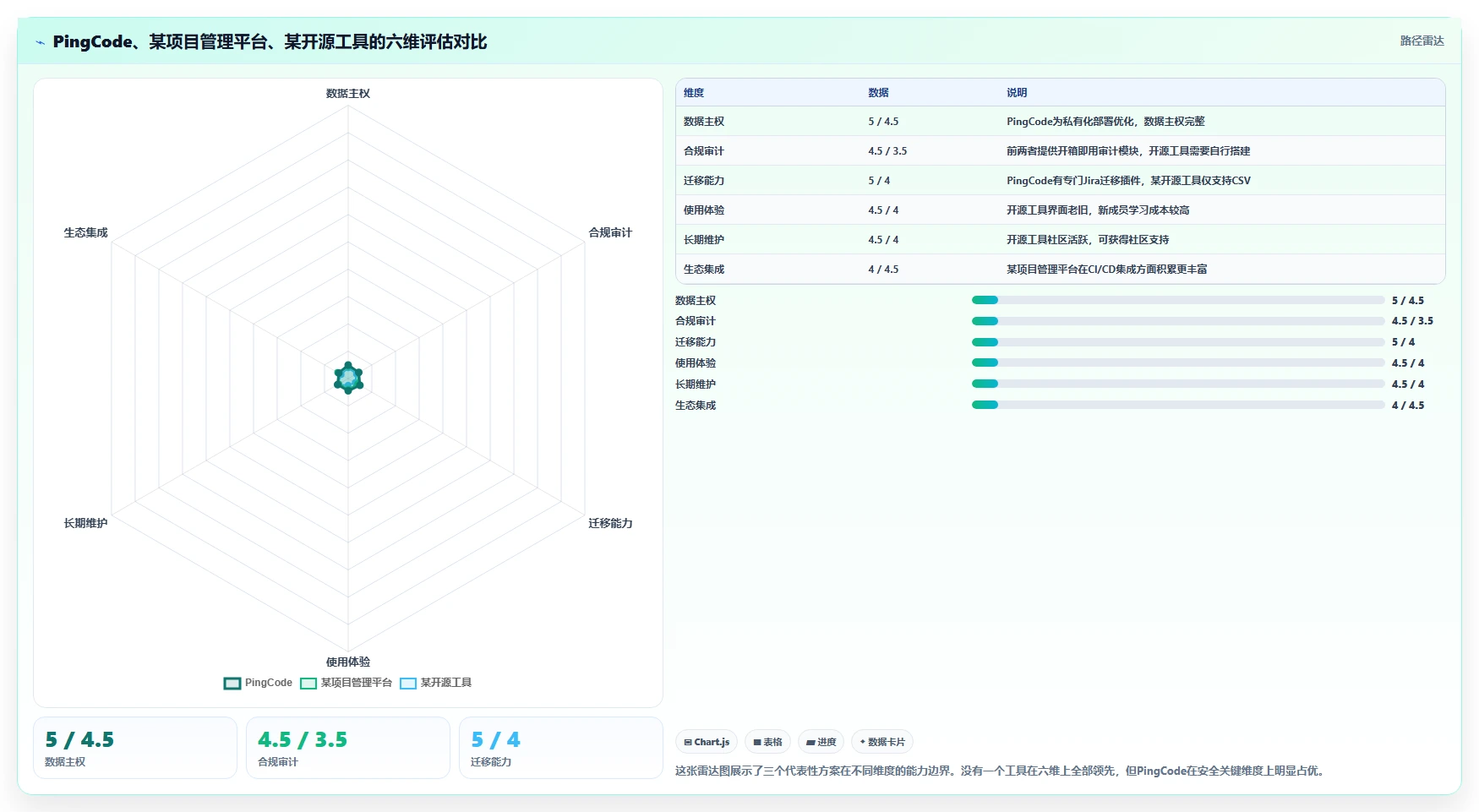Toggle 某开源工具 legend swatch
Screen dimensions: 1479x812
coord(408,684)
